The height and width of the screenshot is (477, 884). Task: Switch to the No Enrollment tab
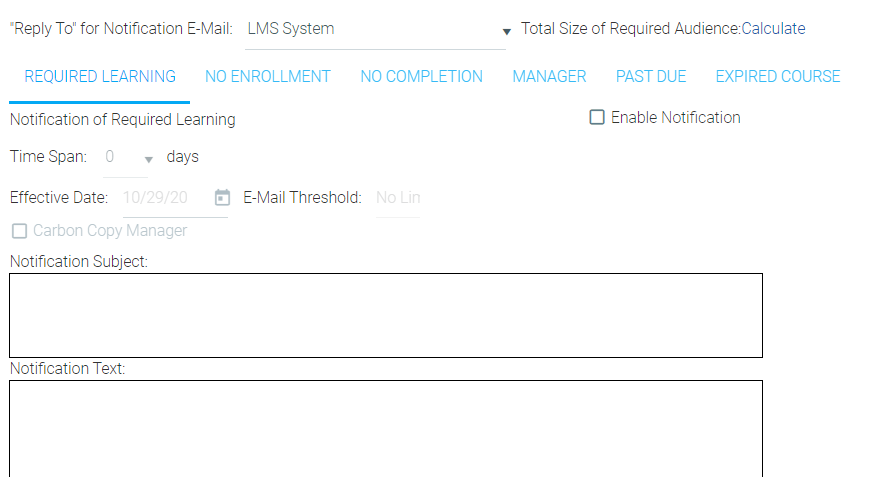click(x=268, y=77)
